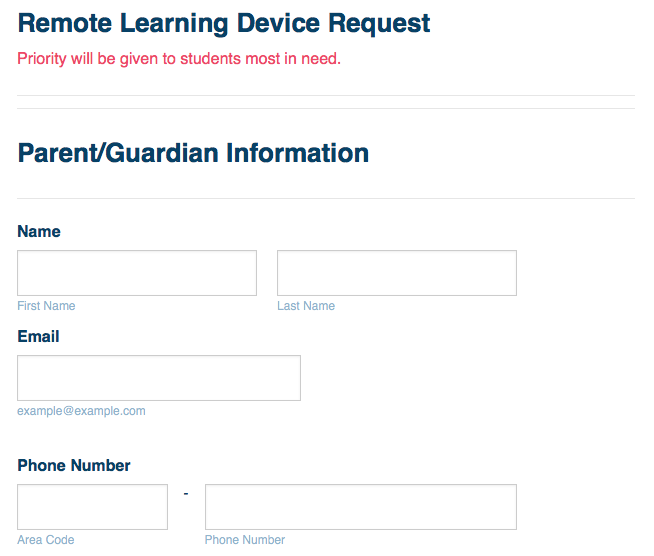Click the bold Name field label
Image resolution: width=654 pixels, height=556 pixels.
(39, 232)
